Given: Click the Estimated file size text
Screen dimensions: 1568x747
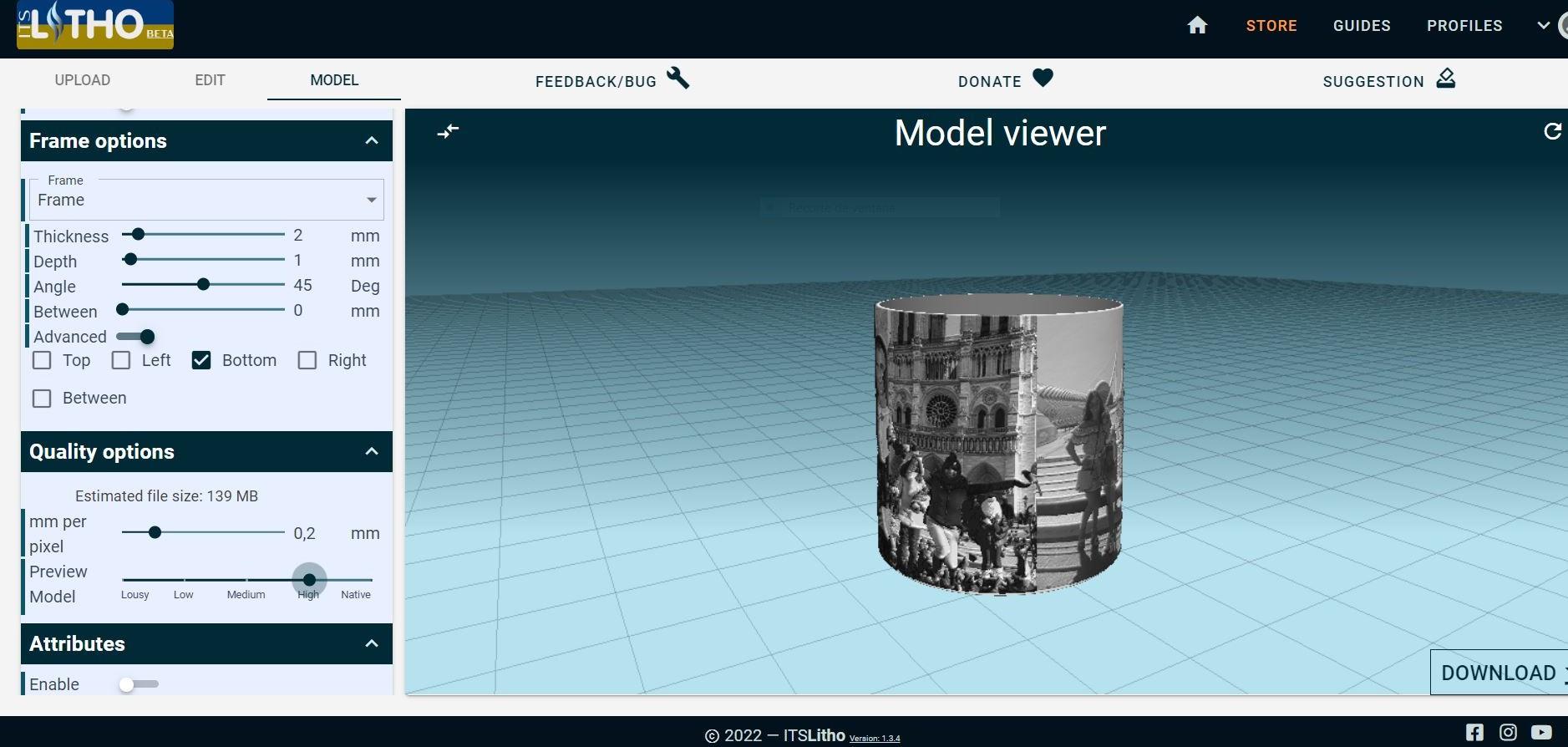Looking at the screenshot, I should click(166, 496).
